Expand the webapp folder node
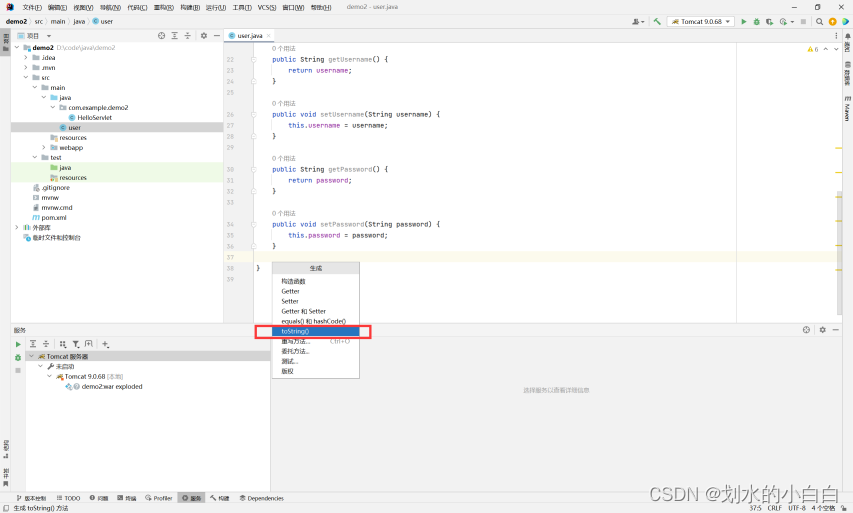 44,147
